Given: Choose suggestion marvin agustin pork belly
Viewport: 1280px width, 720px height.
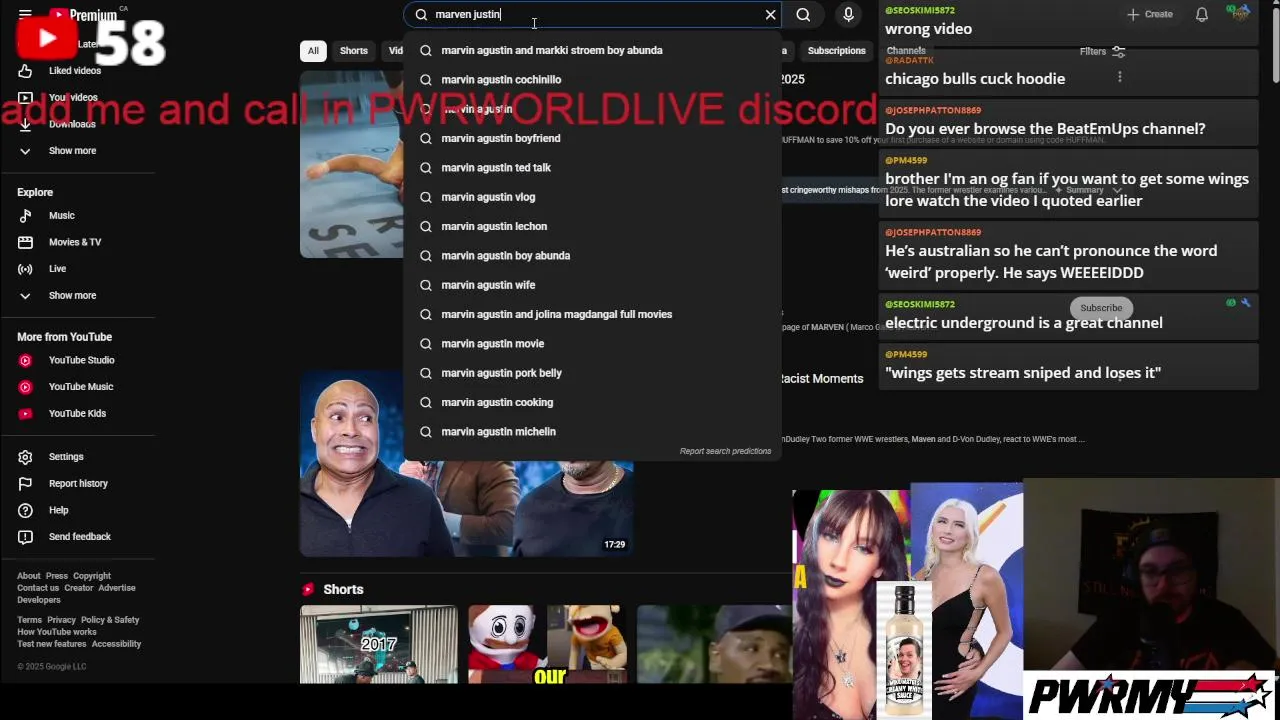Looking at the screenshot, I should [x=592, y=373].
